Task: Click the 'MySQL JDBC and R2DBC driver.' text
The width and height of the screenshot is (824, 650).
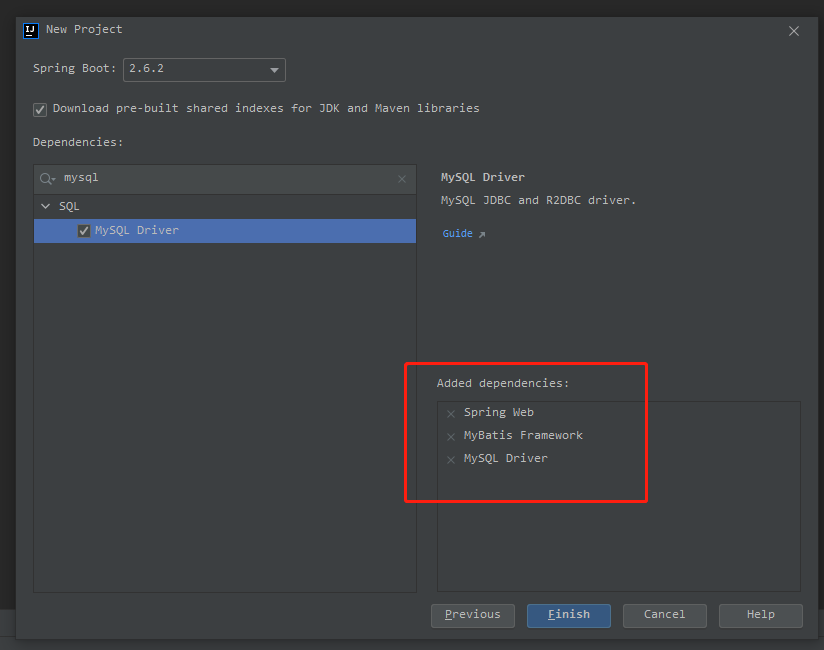Action: point(538,200)
